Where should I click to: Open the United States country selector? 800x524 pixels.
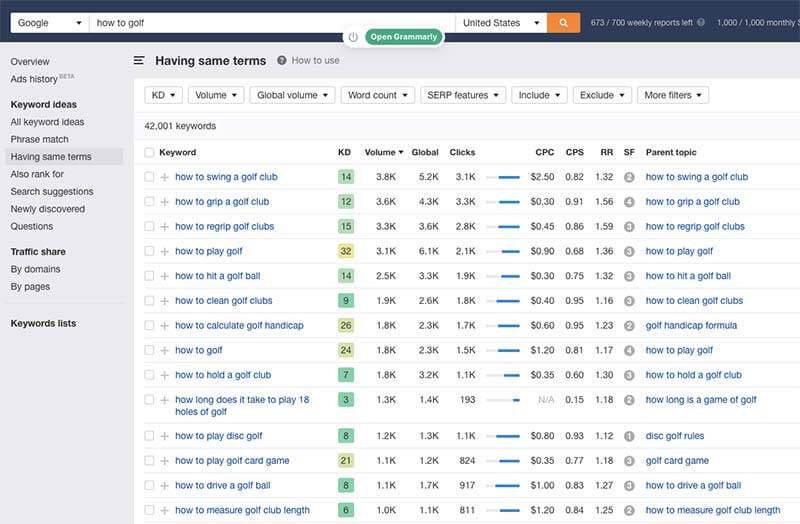pos(502,22)
